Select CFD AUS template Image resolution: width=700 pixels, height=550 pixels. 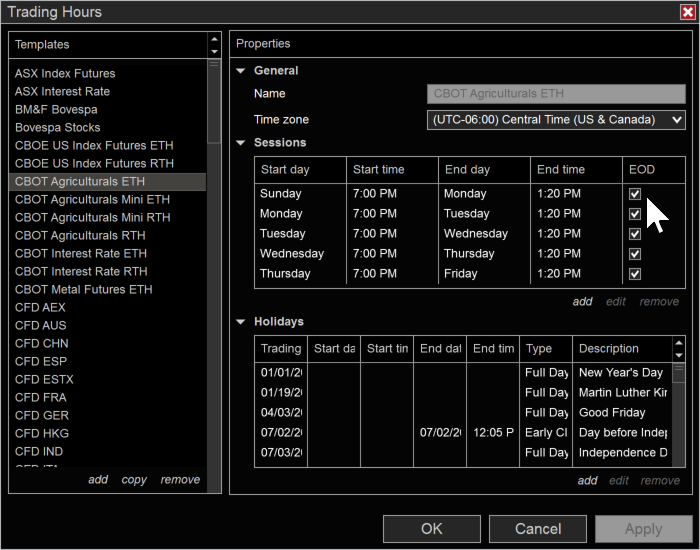tap(107, 325)
